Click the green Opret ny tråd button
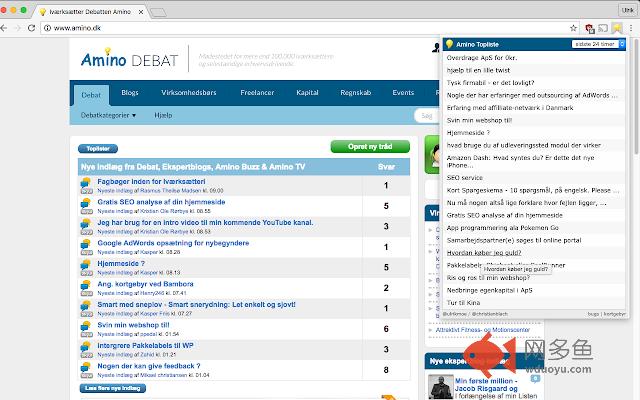This screenshot has width=640, height=400. point(370,147)
